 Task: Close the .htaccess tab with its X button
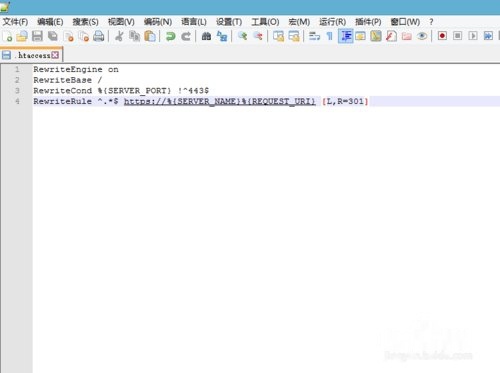pos(55,55)
